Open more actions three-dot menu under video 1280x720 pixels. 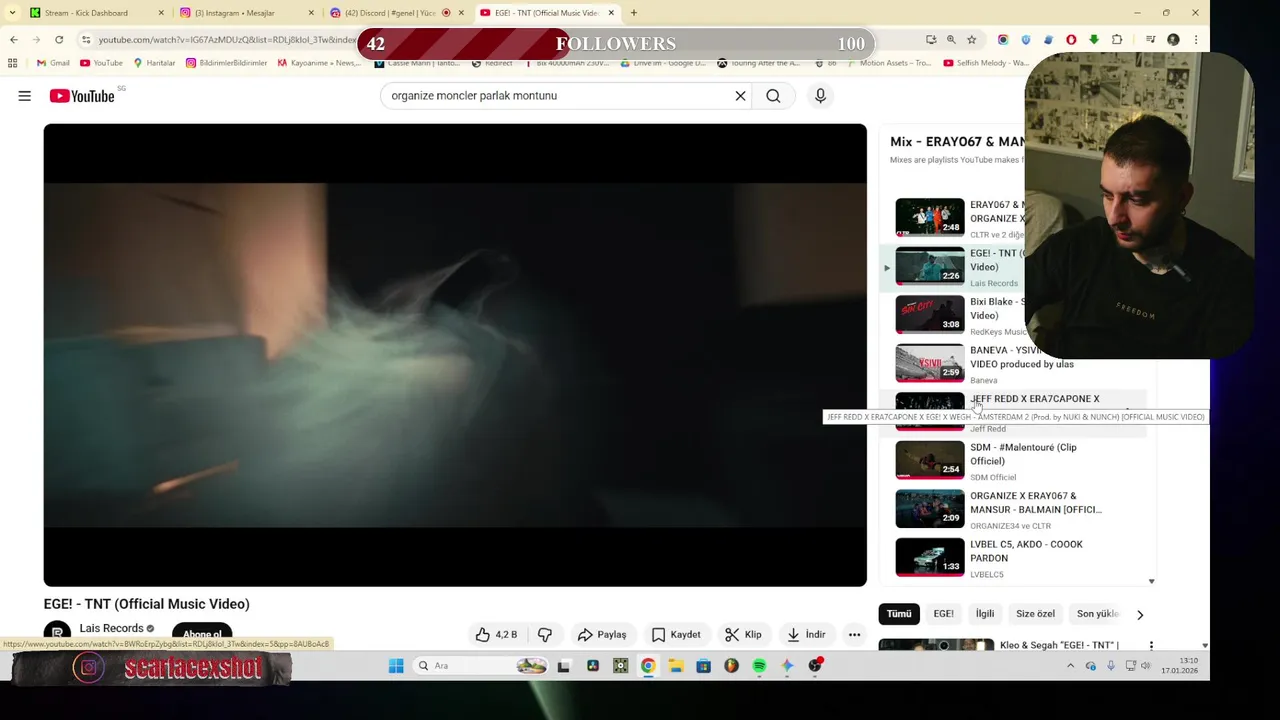point(854,634)
